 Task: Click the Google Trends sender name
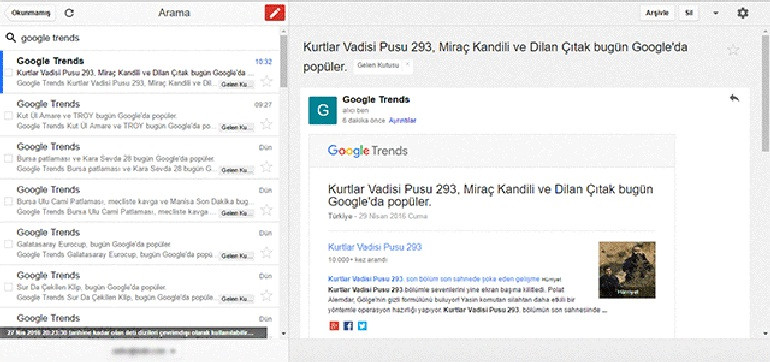pos(376,100)
